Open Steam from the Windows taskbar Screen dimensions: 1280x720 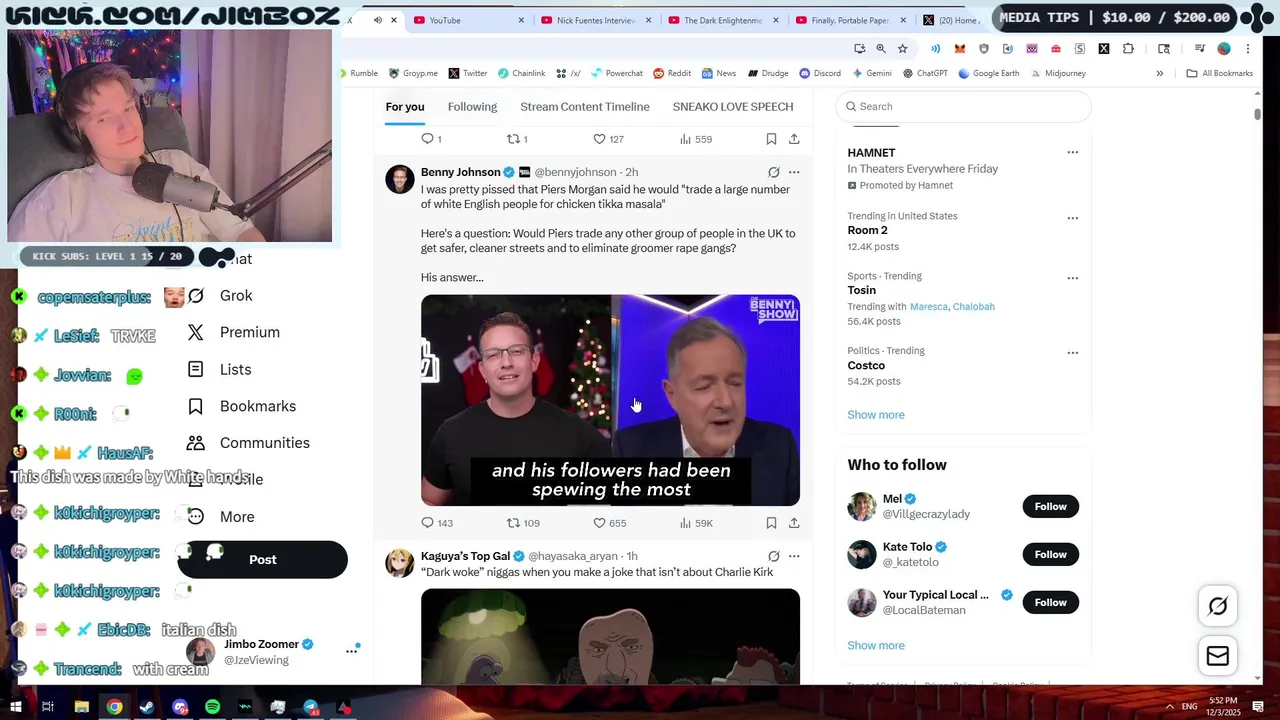147,707
